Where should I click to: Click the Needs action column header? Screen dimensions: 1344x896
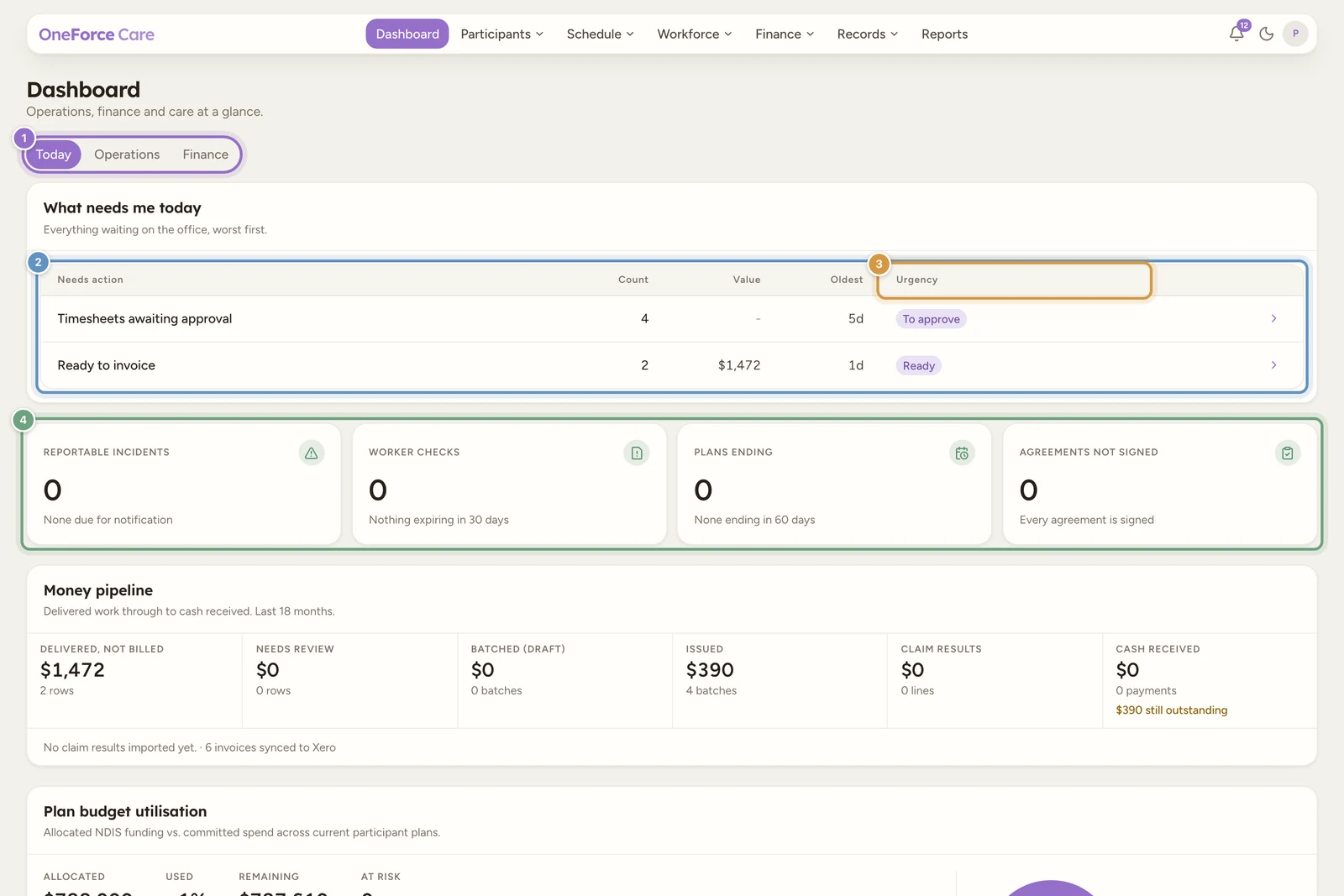click(90, 280)
